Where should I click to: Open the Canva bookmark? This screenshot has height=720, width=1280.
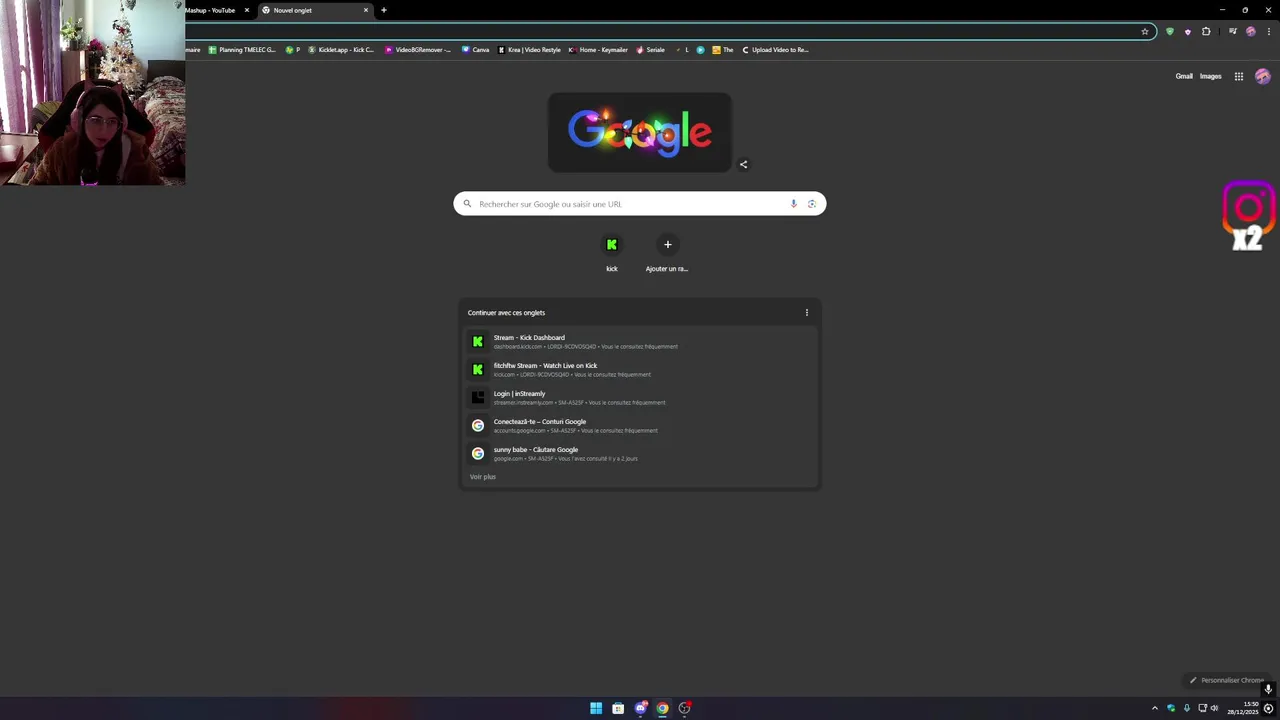pos(476,49)
